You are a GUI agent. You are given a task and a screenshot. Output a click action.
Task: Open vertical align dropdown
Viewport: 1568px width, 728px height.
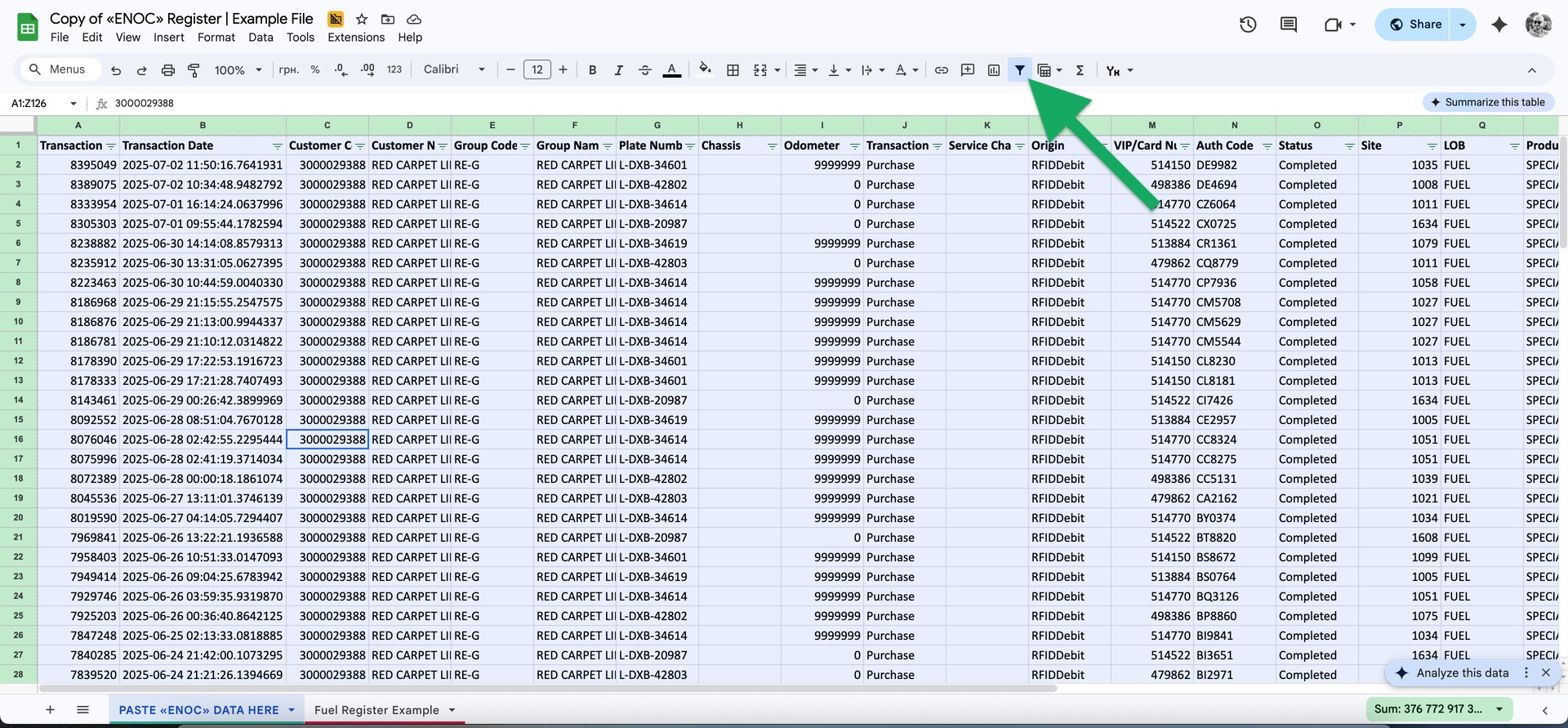840,70
